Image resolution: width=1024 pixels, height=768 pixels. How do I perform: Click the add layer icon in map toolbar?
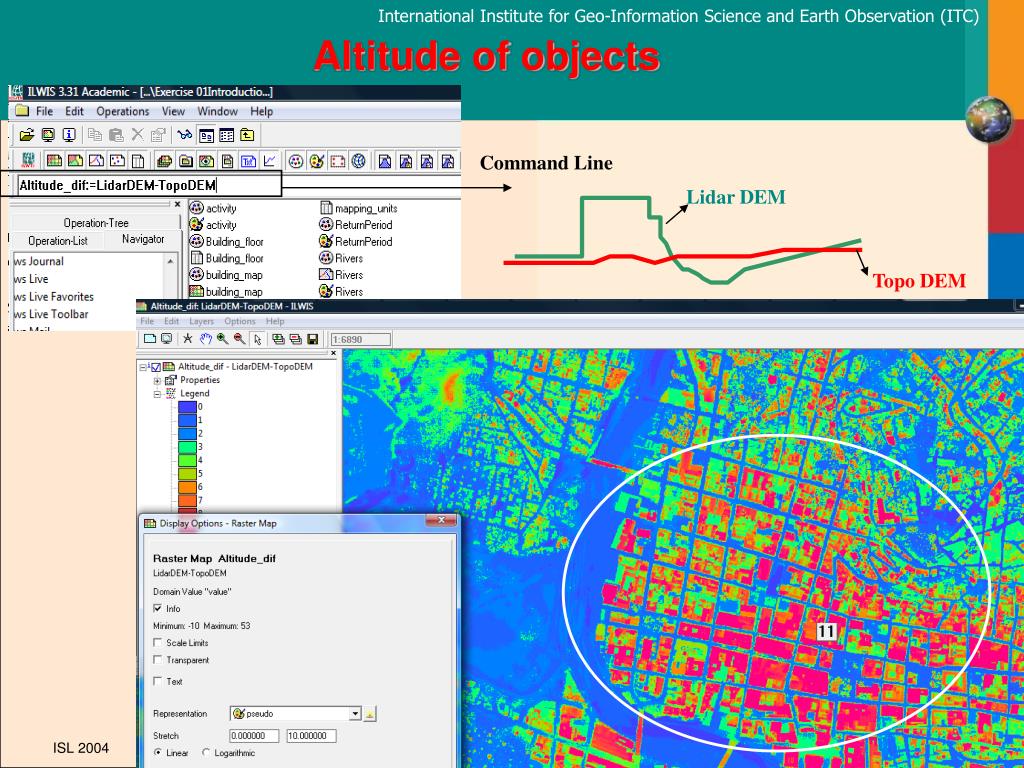pos(278,339)
